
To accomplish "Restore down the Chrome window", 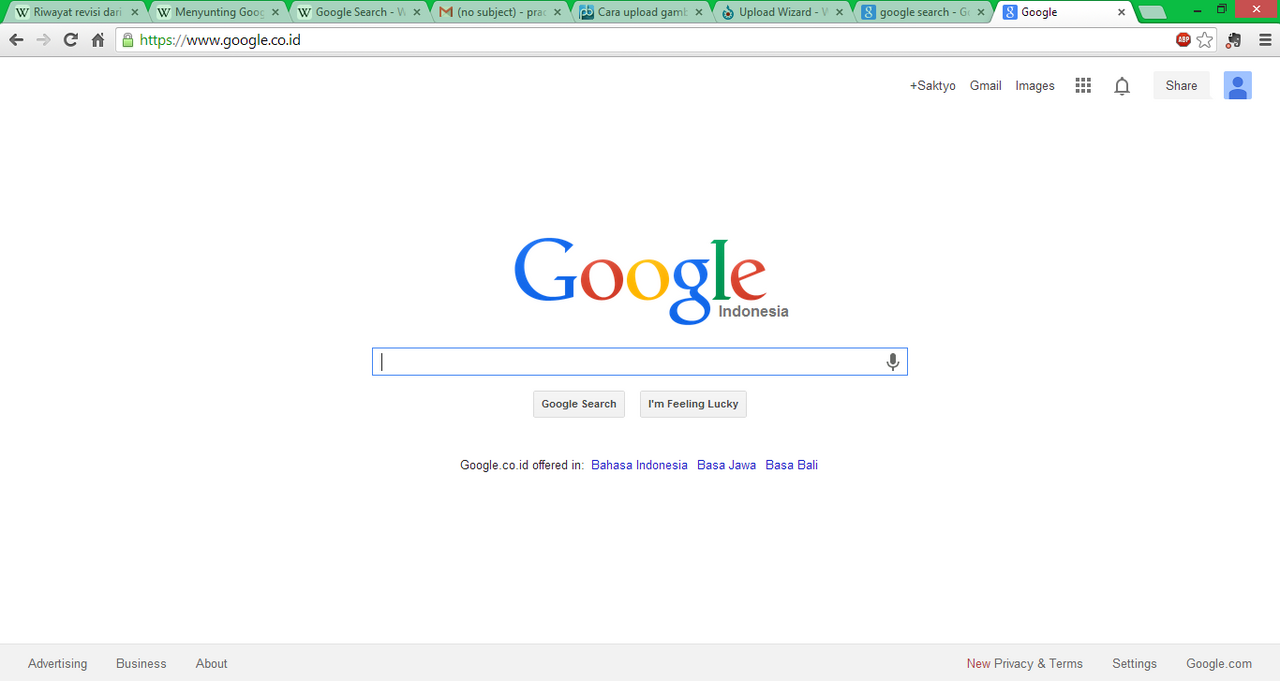I will (x=1222, y=9).
